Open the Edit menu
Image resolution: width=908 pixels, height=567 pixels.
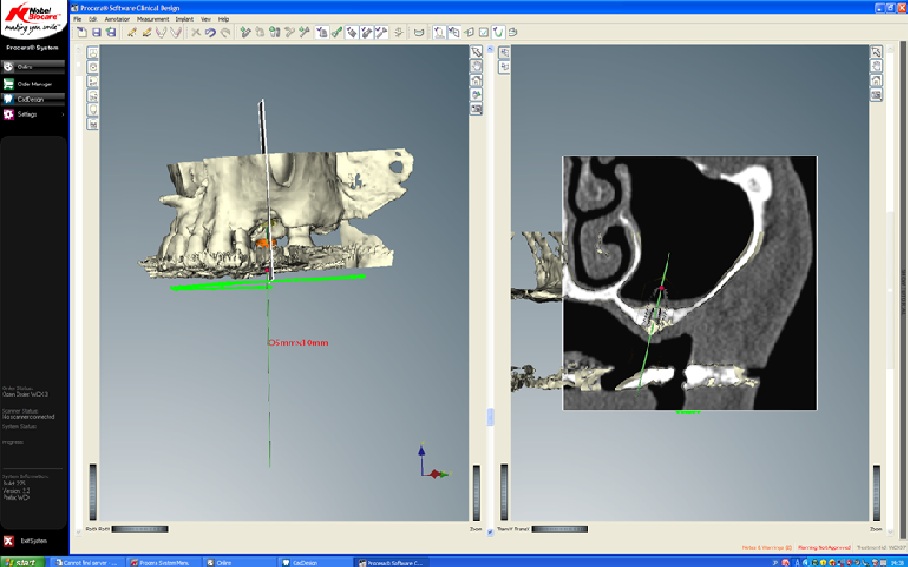click(93, 19)
